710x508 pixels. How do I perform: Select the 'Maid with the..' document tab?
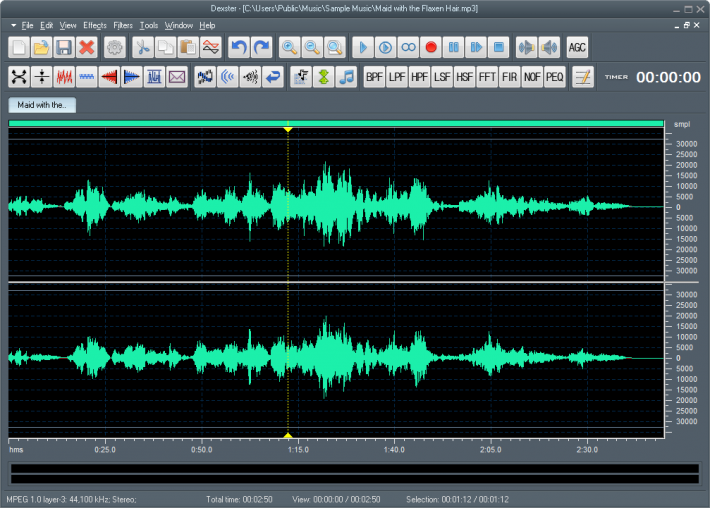42,105
